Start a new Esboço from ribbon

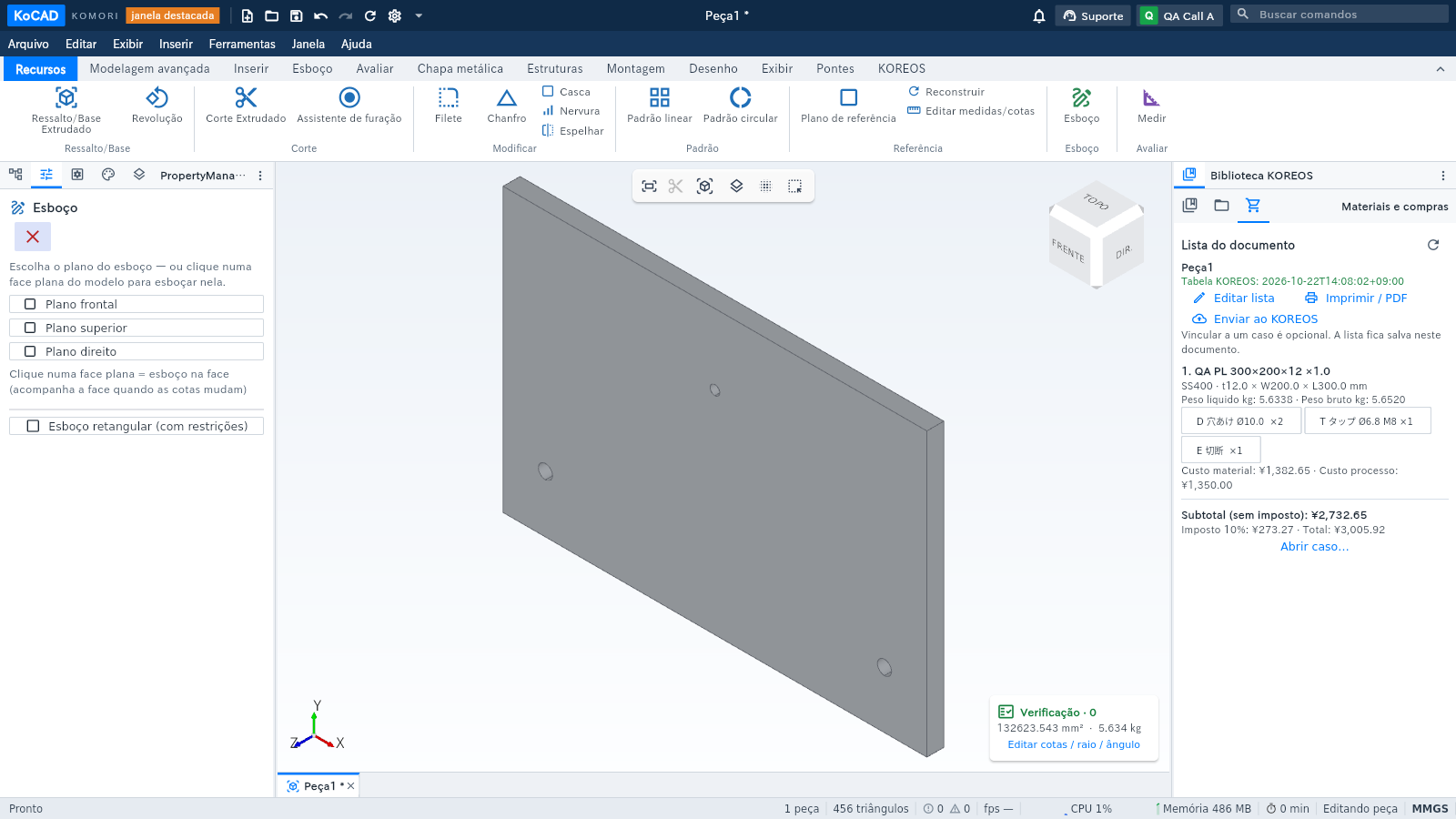click(x=1081, y=106)
